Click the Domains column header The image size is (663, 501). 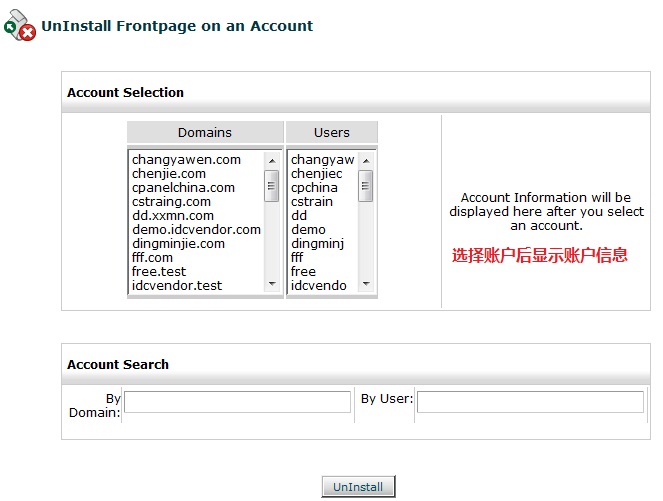click(x=205, y=132)
